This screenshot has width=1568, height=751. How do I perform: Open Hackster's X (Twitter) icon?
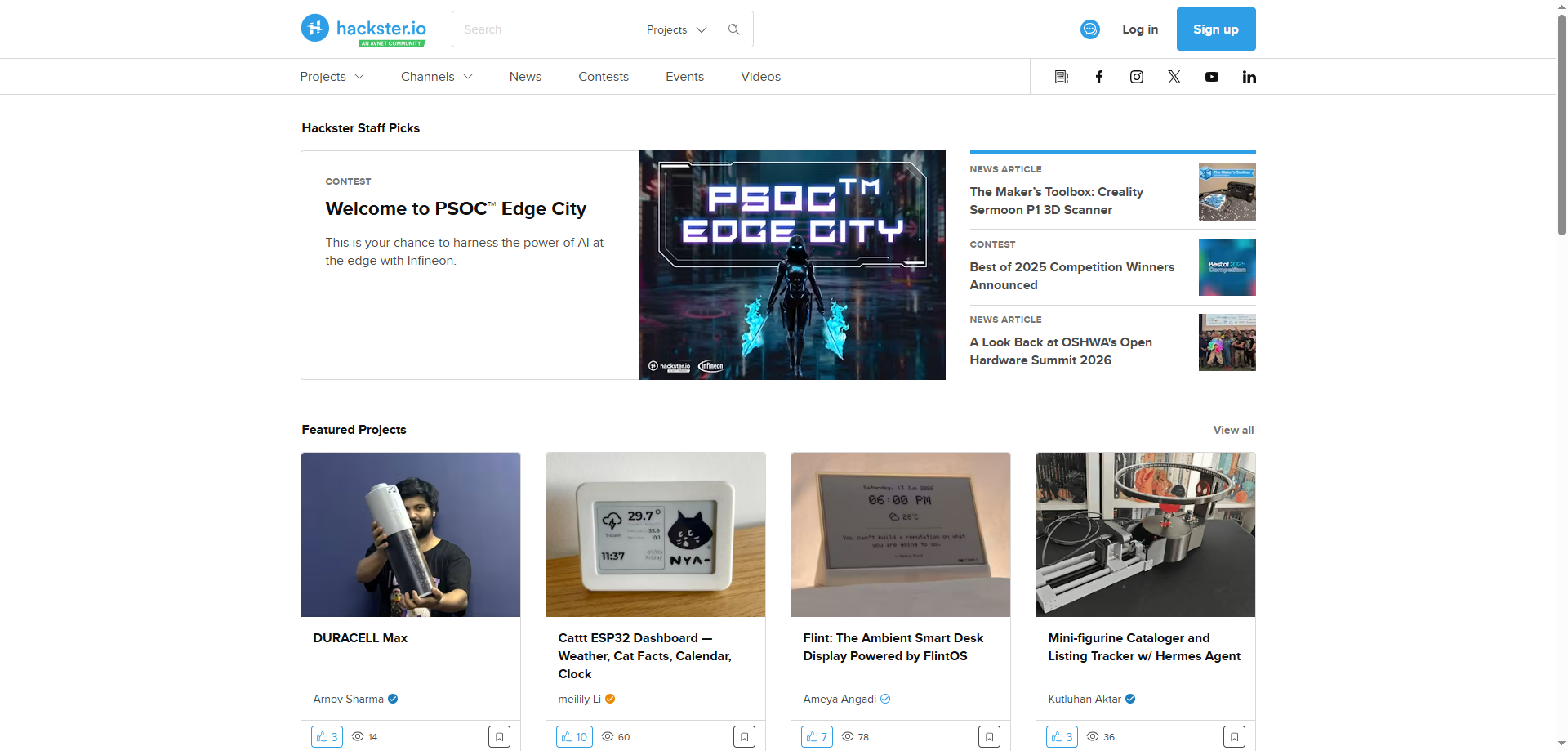(x=1174, y=77)
